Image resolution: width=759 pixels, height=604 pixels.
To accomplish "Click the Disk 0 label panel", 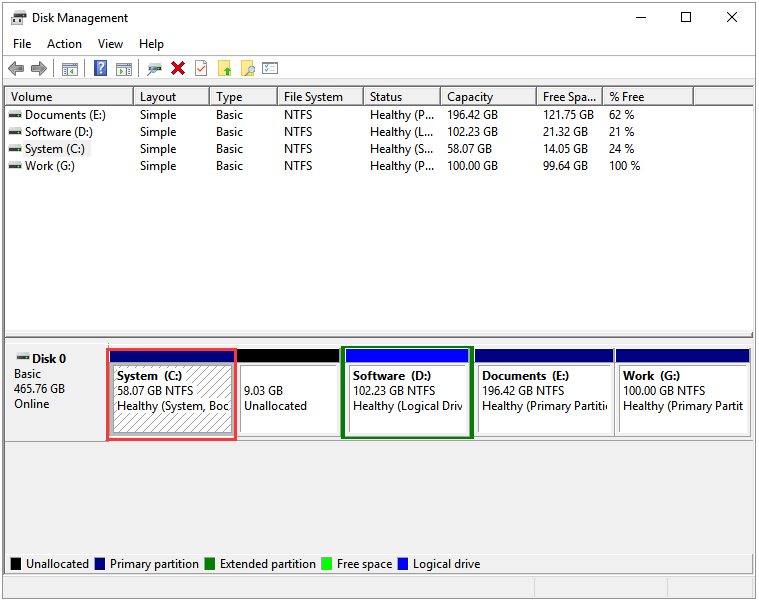I will coord(56,392).
